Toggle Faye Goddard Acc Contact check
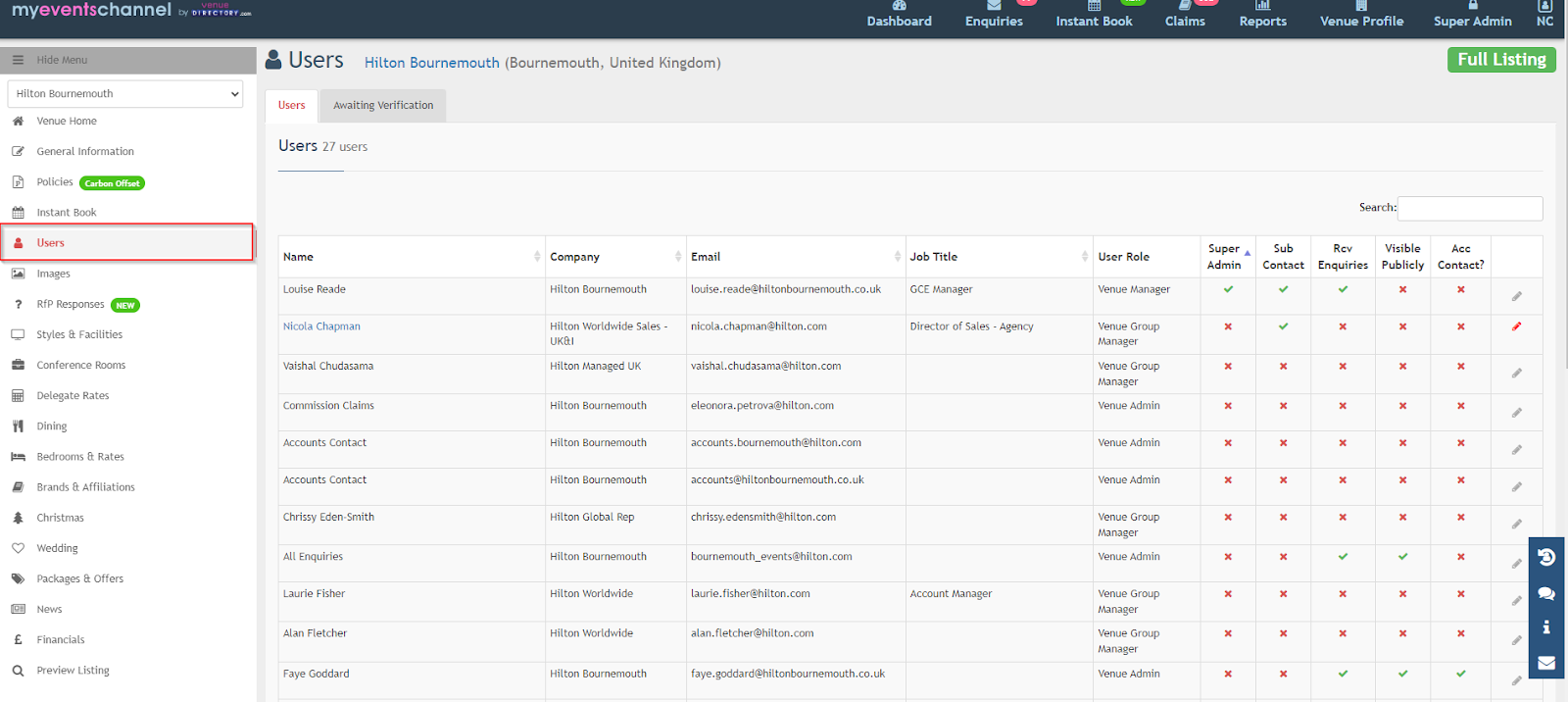 tap(1460, 674)
